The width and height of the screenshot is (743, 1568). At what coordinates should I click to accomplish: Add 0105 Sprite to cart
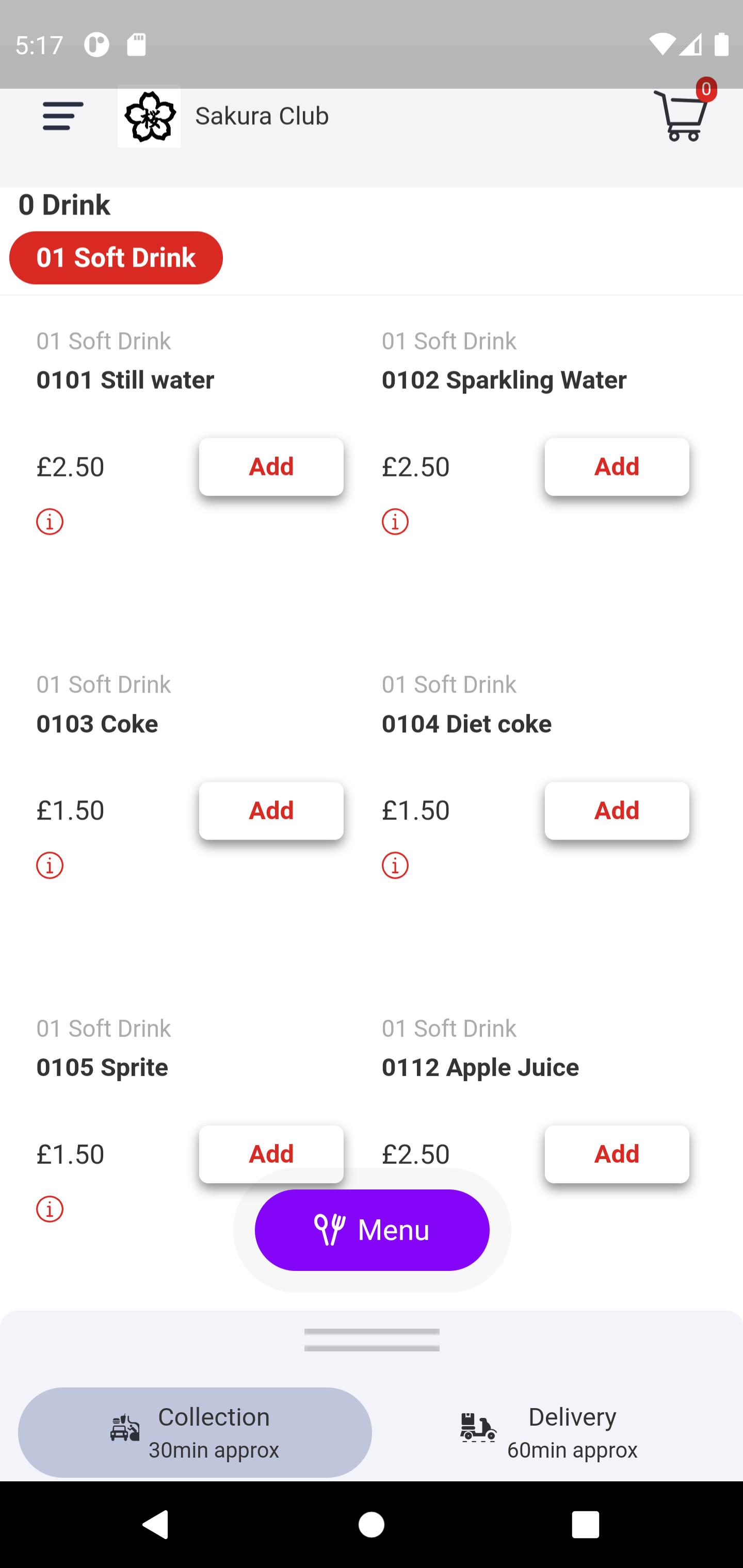coord(271,1154)
